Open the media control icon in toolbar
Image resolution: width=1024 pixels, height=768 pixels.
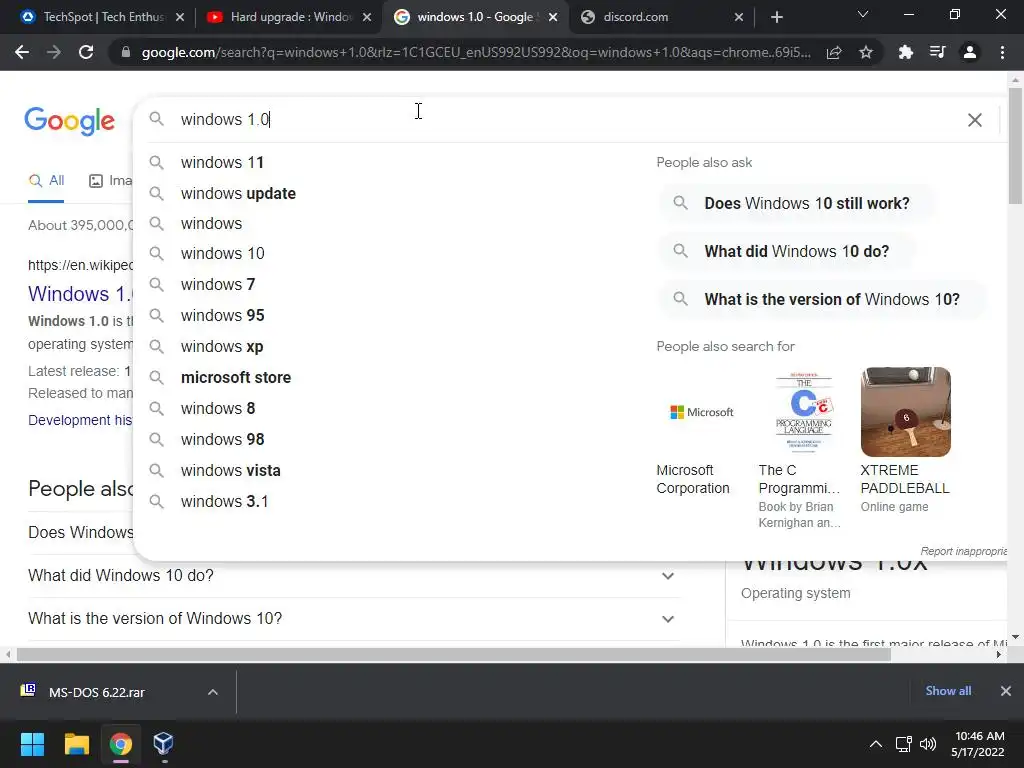click(937, 52)
